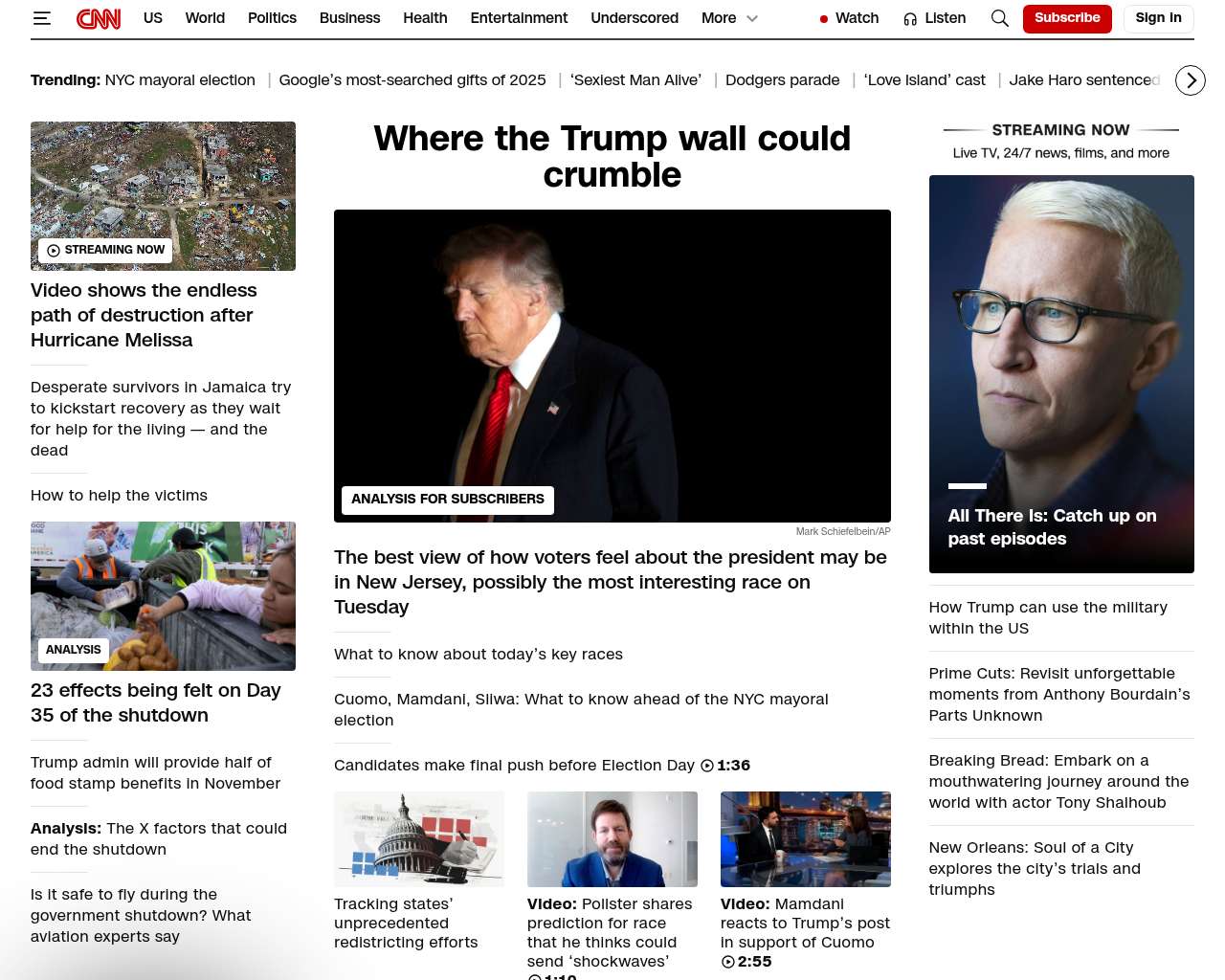Screen dimensions: 1225x980
Task: Open headline Where the Trump wall could crumble
Action: click(x=612, y=157)
